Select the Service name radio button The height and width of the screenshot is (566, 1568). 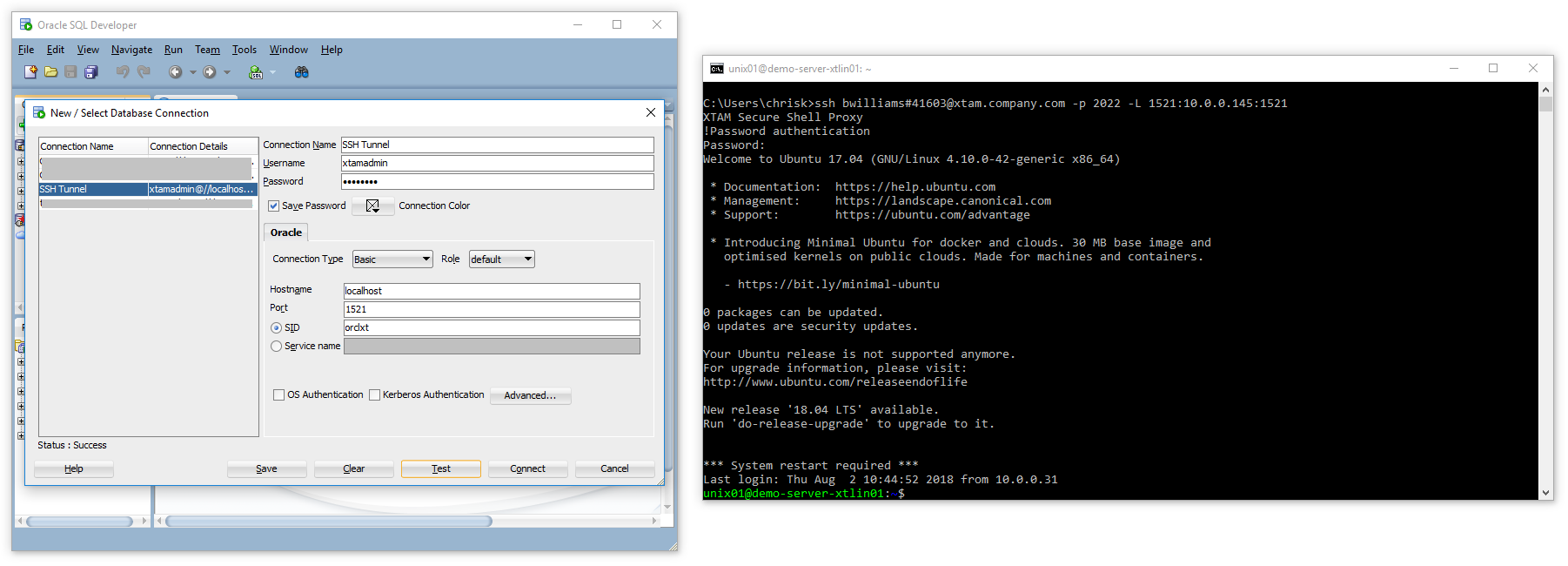click(277, 347)
